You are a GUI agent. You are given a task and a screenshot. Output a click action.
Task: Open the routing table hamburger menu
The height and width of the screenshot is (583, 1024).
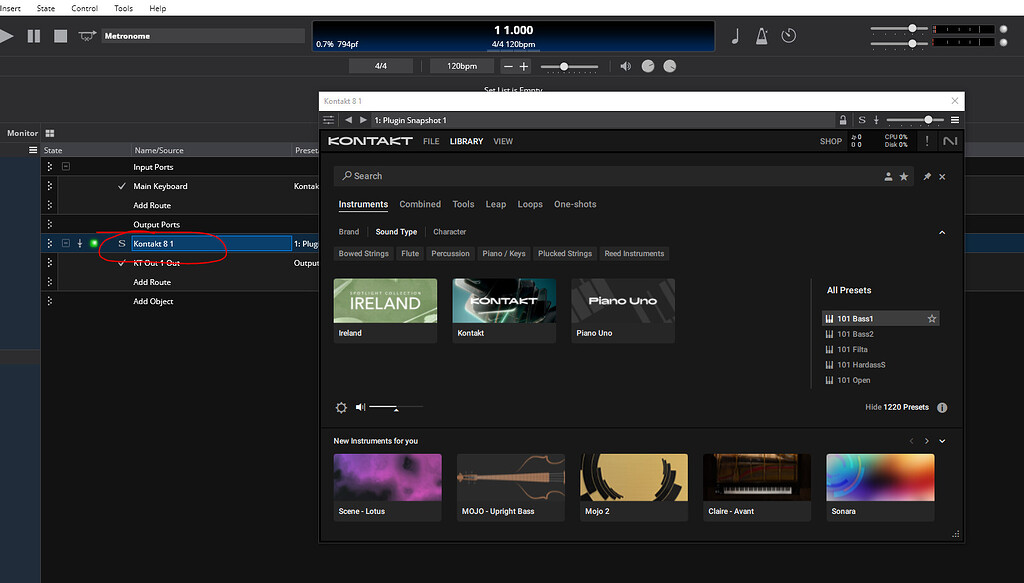[33, 150]
